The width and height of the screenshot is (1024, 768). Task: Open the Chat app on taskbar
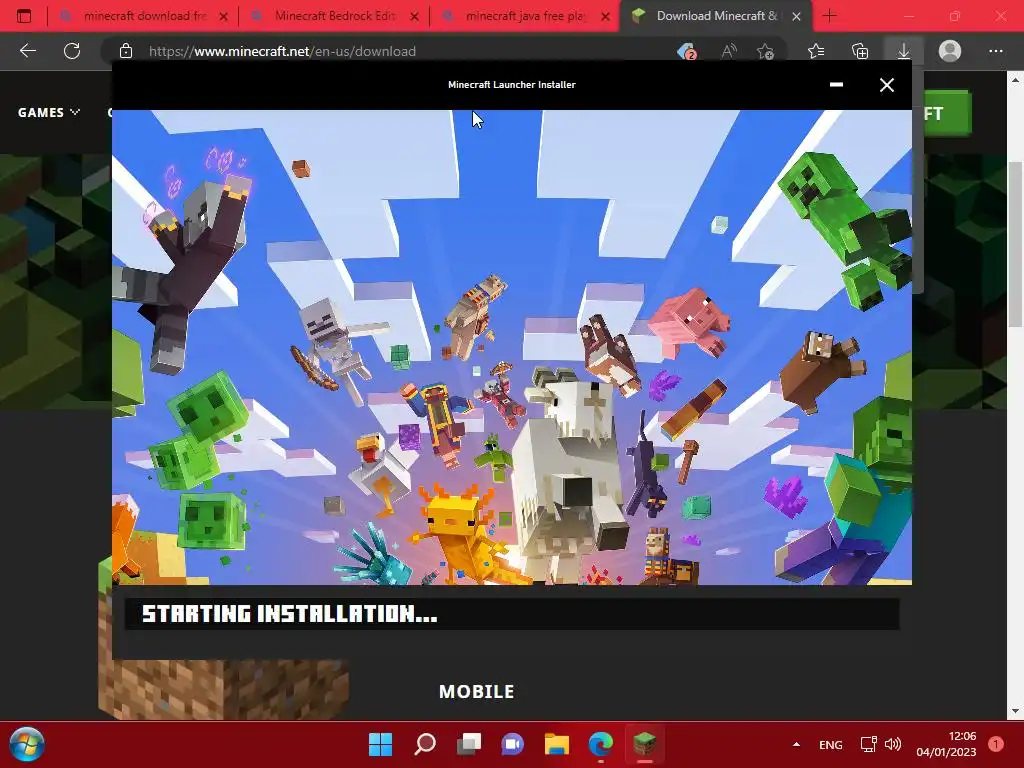(513, 744)
